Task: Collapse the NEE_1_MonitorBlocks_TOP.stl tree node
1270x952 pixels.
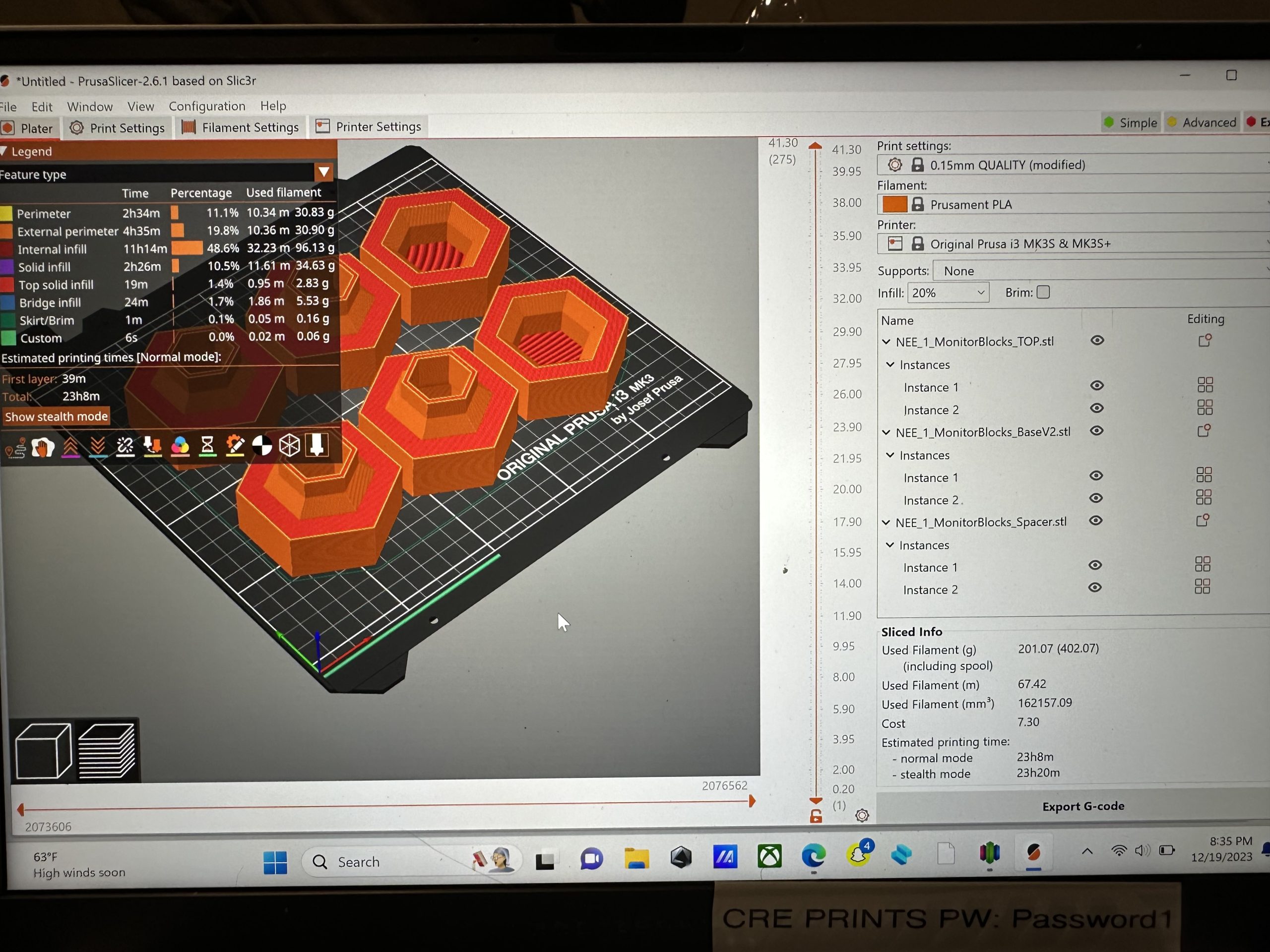Action: pos(887,342)
